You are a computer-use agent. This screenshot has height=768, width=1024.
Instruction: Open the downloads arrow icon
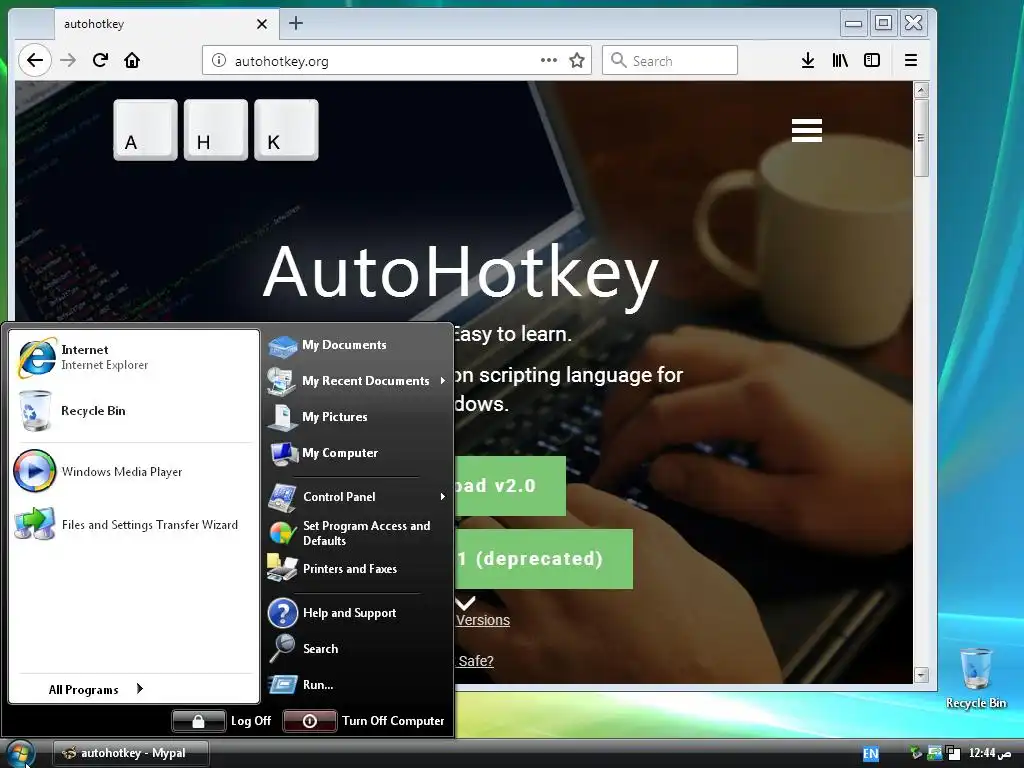point(808,61)
